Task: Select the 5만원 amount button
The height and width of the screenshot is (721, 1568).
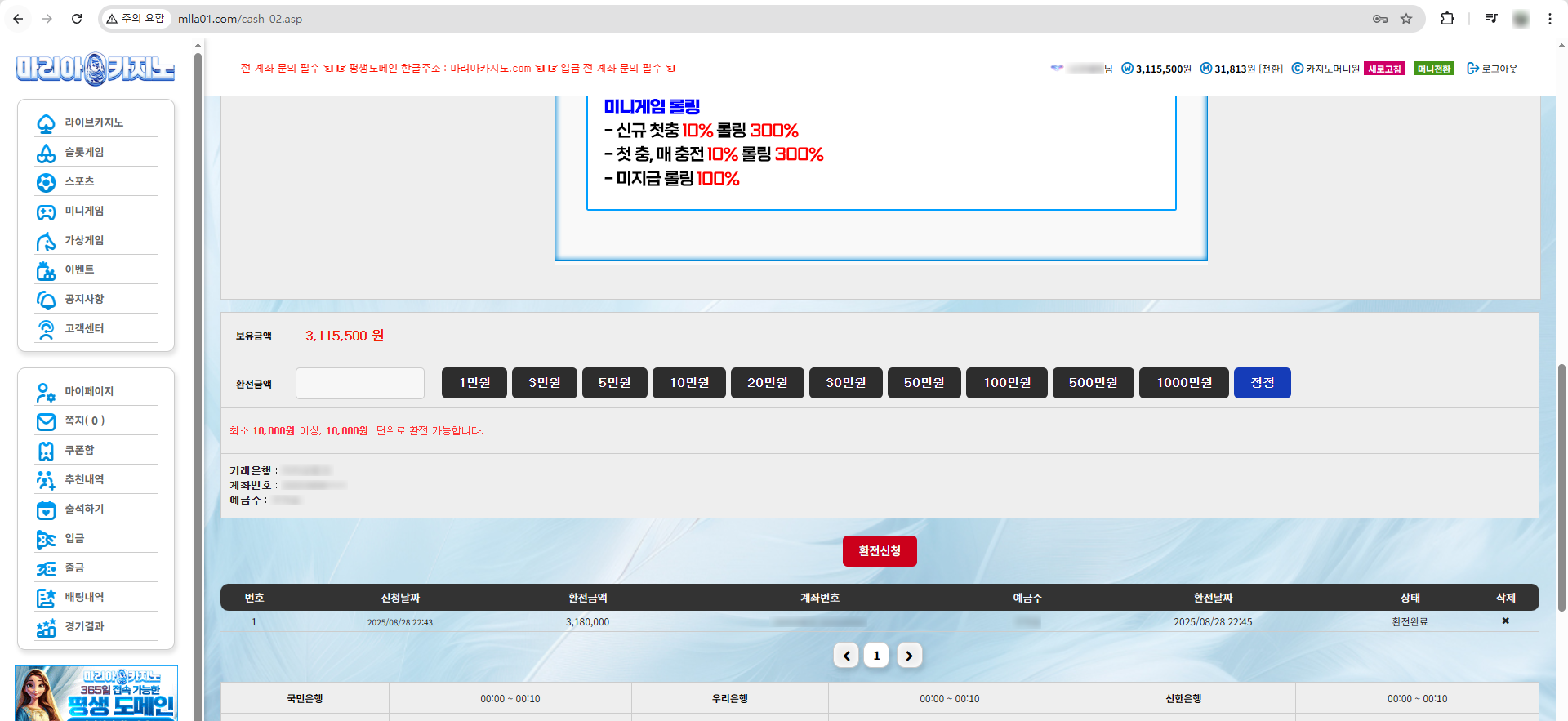Action: (615, 383)
